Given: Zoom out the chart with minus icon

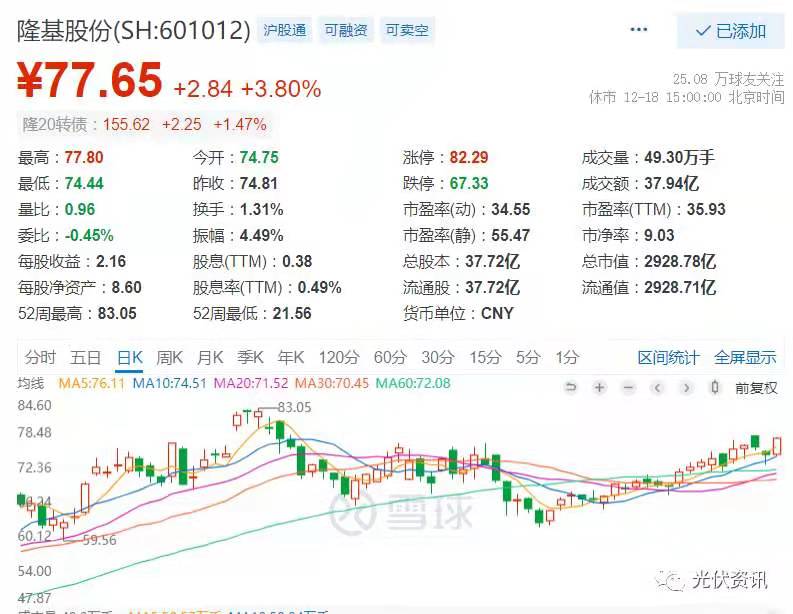Looking at the screenshot, I should point(628,388).
